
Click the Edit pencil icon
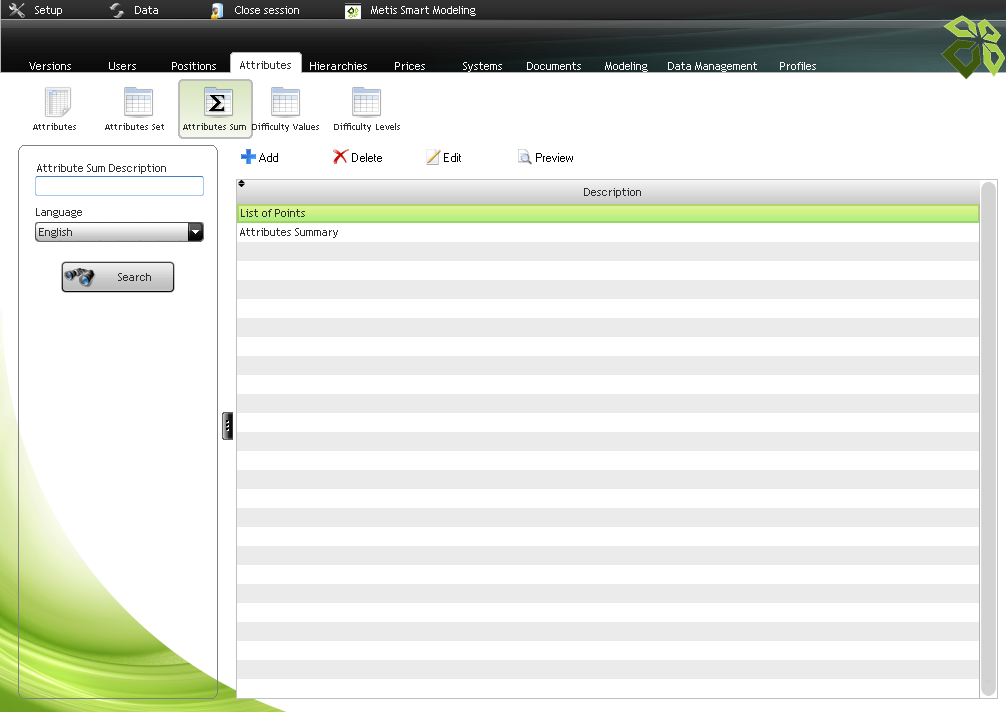pyautogui.click(x=433, y=157)
